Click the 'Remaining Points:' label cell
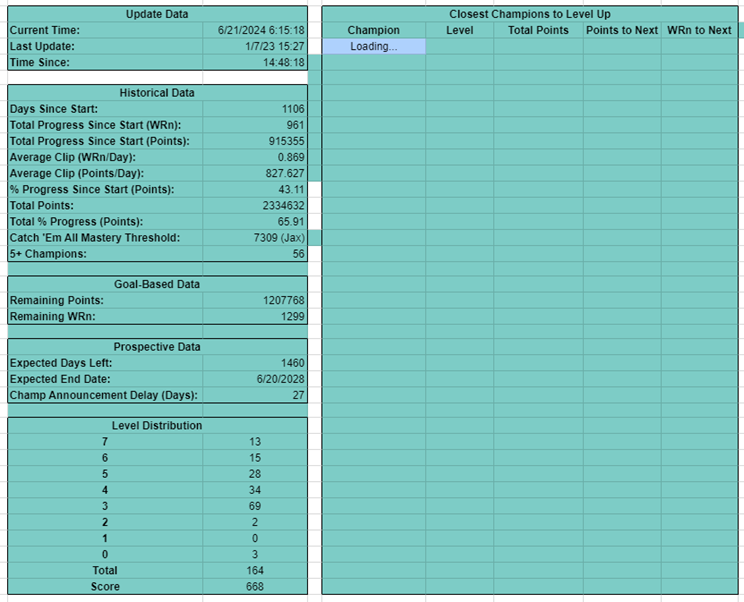Viewport: 744px width, 602px height. pyautogui.click(x=105, y=300)
